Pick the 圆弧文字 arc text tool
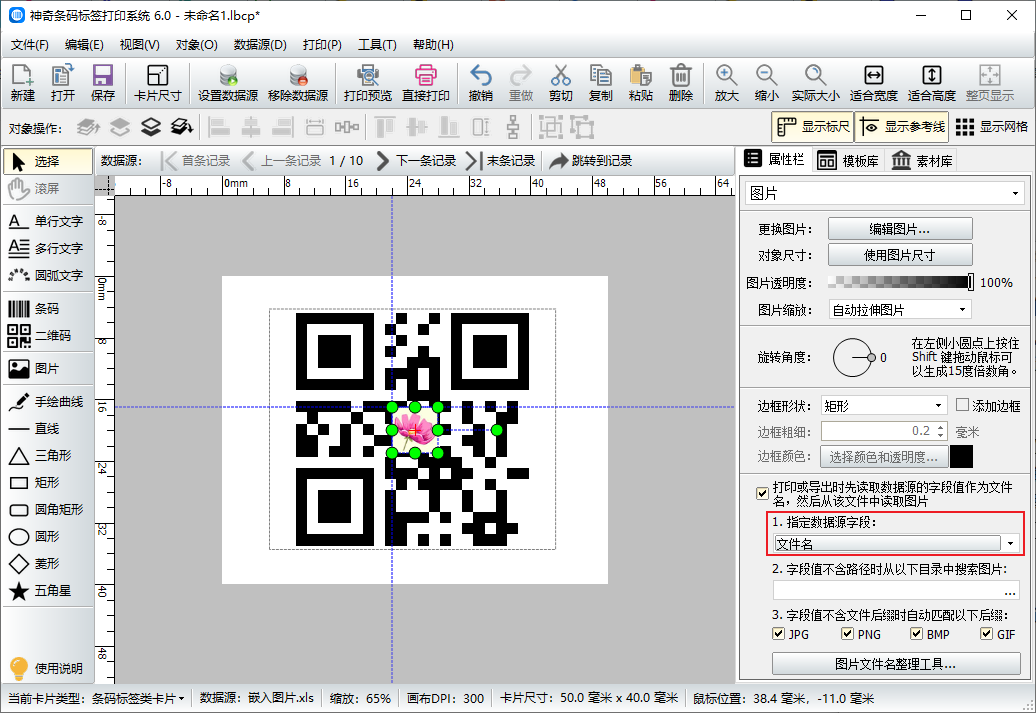Viewport: 1036px width, 713px height. pos(47,275)
